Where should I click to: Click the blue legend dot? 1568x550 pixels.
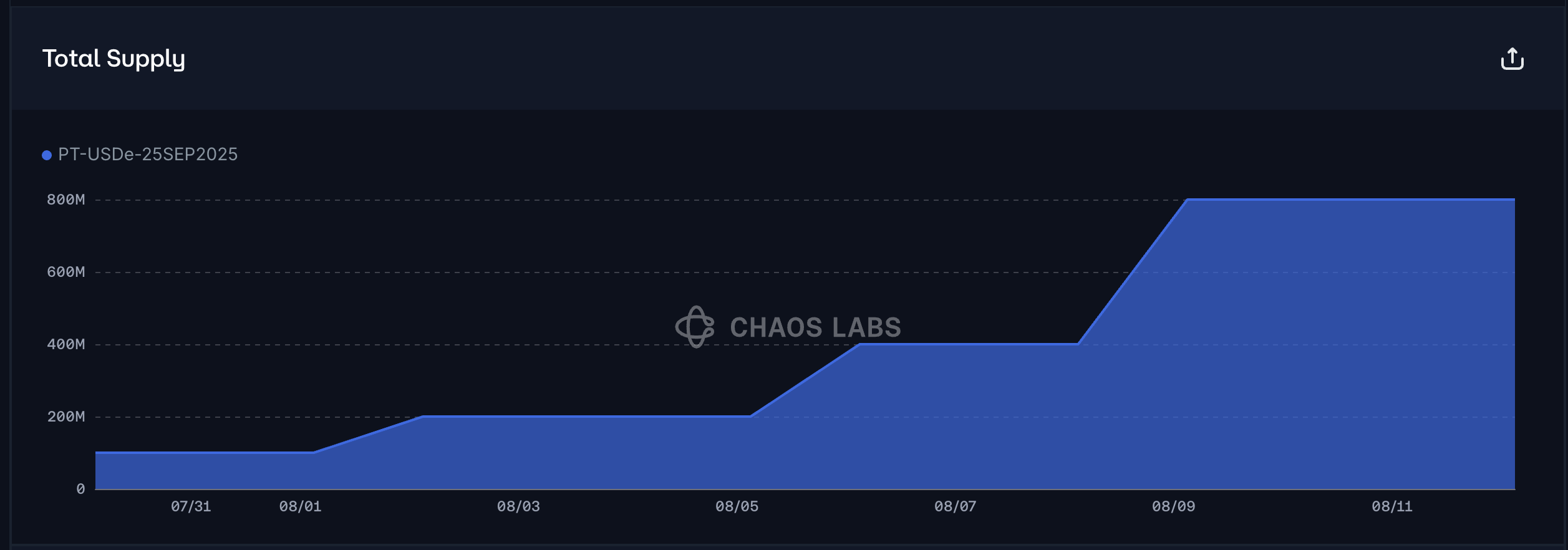pos(47,155)
